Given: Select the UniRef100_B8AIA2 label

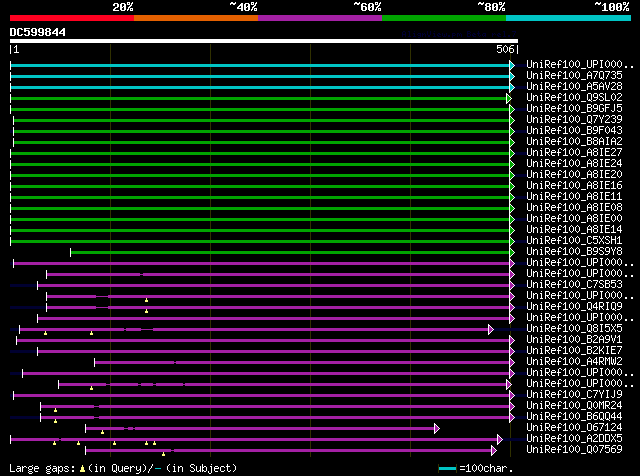Looking at the screenshot, I should pyautogui.click(x=574, y=142).
